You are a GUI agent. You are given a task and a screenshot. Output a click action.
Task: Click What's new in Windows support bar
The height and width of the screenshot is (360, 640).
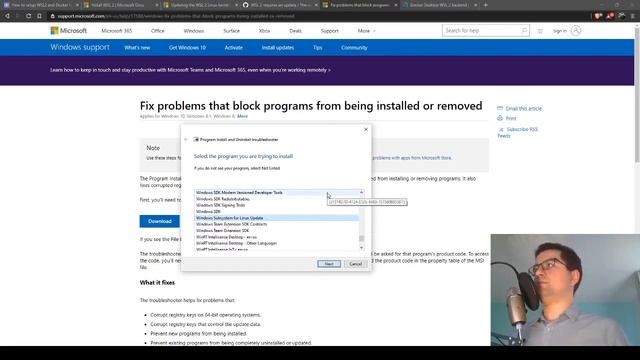(137, 48)
